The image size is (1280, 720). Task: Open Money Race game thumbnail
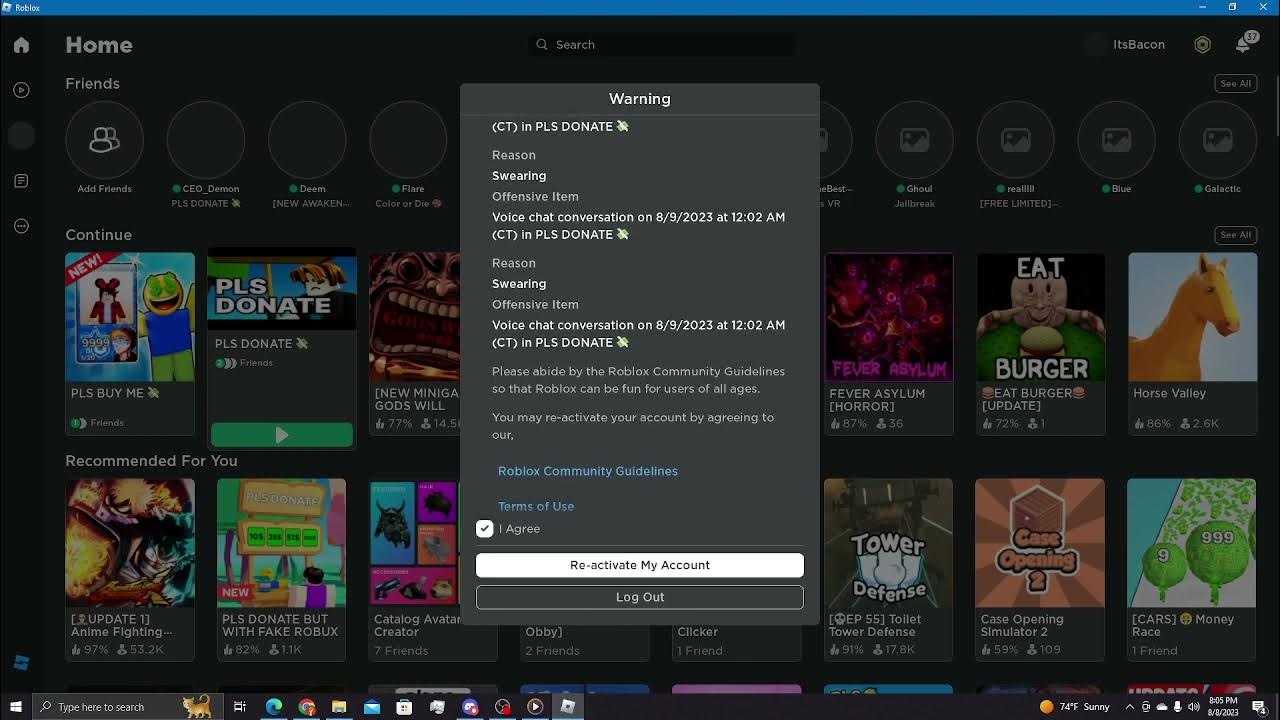click(x=1192, y=543)
